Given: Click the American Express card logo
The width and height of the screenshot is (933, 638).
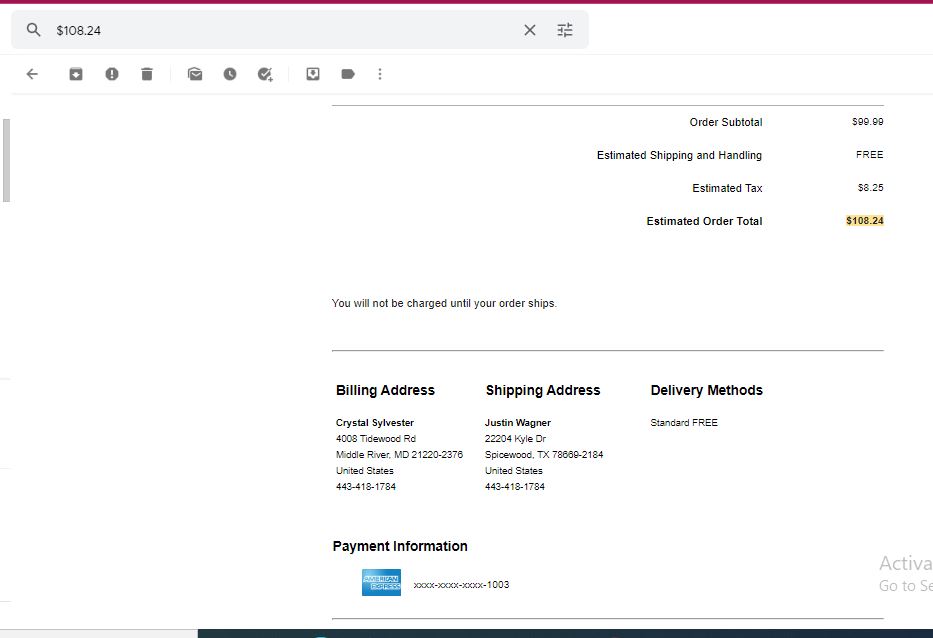Looking at the screenshot, I should click(381, 583).
